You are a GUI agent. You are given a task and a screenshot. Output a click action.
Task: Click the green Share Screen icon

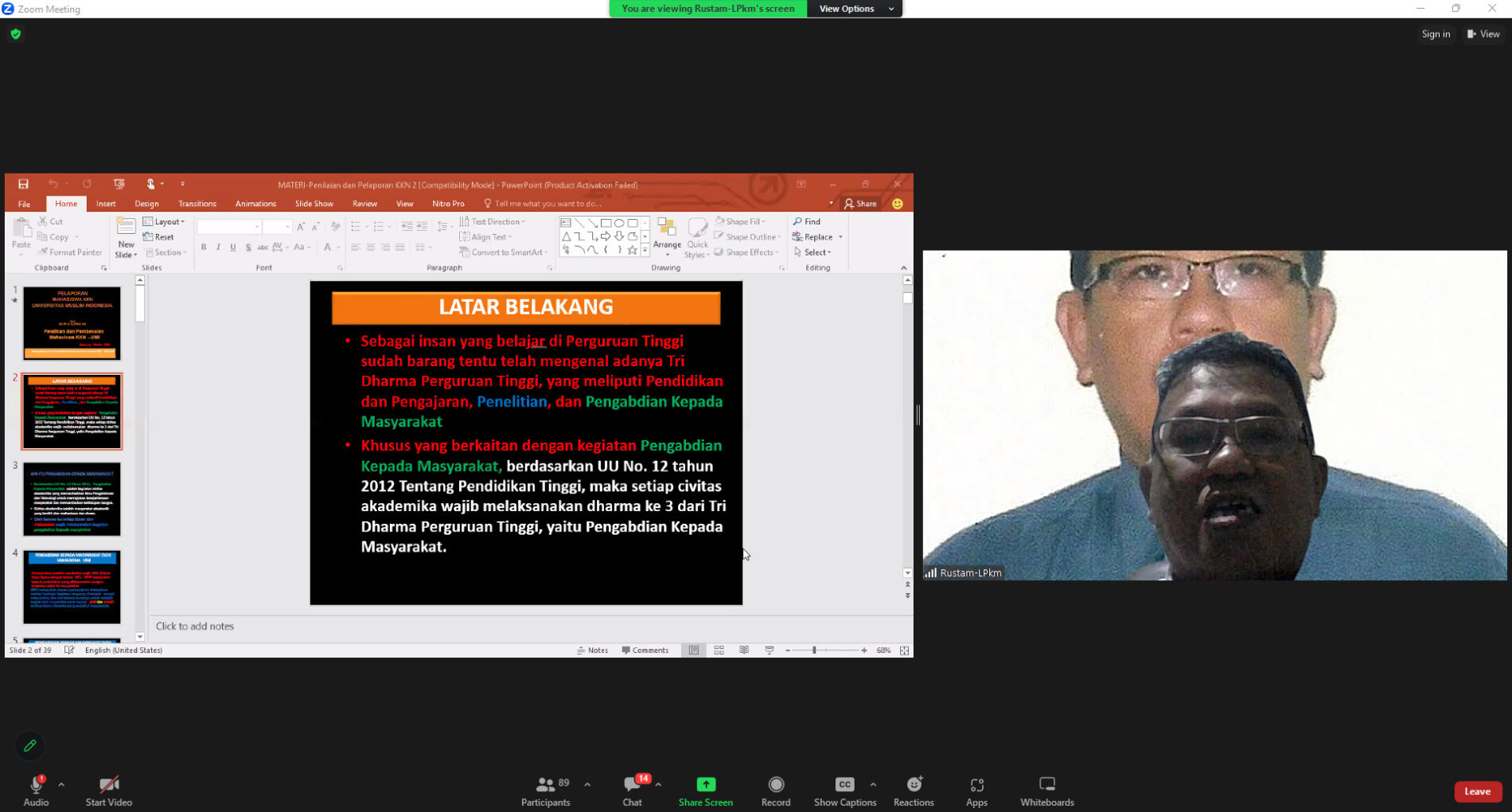pos(705,785)
